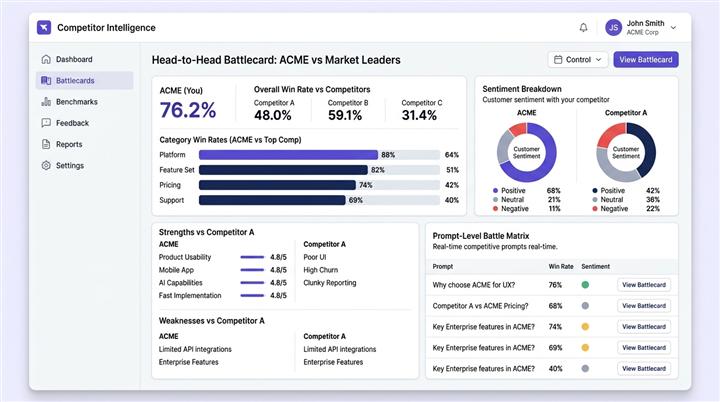Click the Prompt column header
The height and width of the screenshot is (402, 720).
point(443,266)
